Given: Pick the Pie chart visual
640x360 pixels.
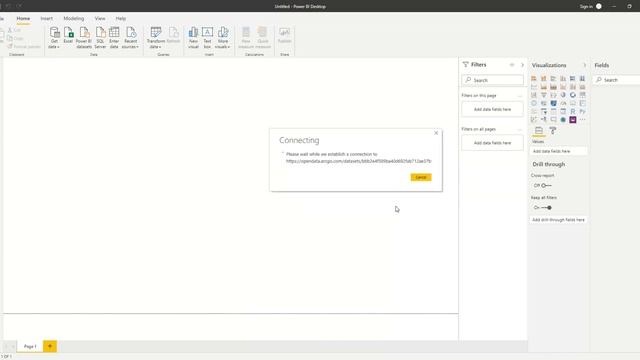Looking at the screenshot, I should [x=563, y=95].
